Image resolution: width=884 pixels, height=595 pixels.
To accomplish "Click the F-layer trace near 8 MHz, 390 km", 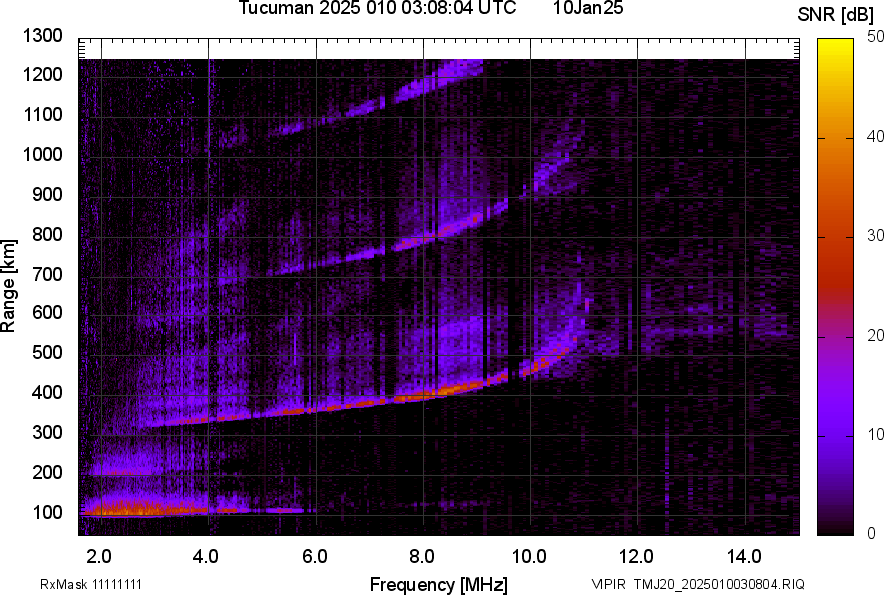I will pos(422,393).
